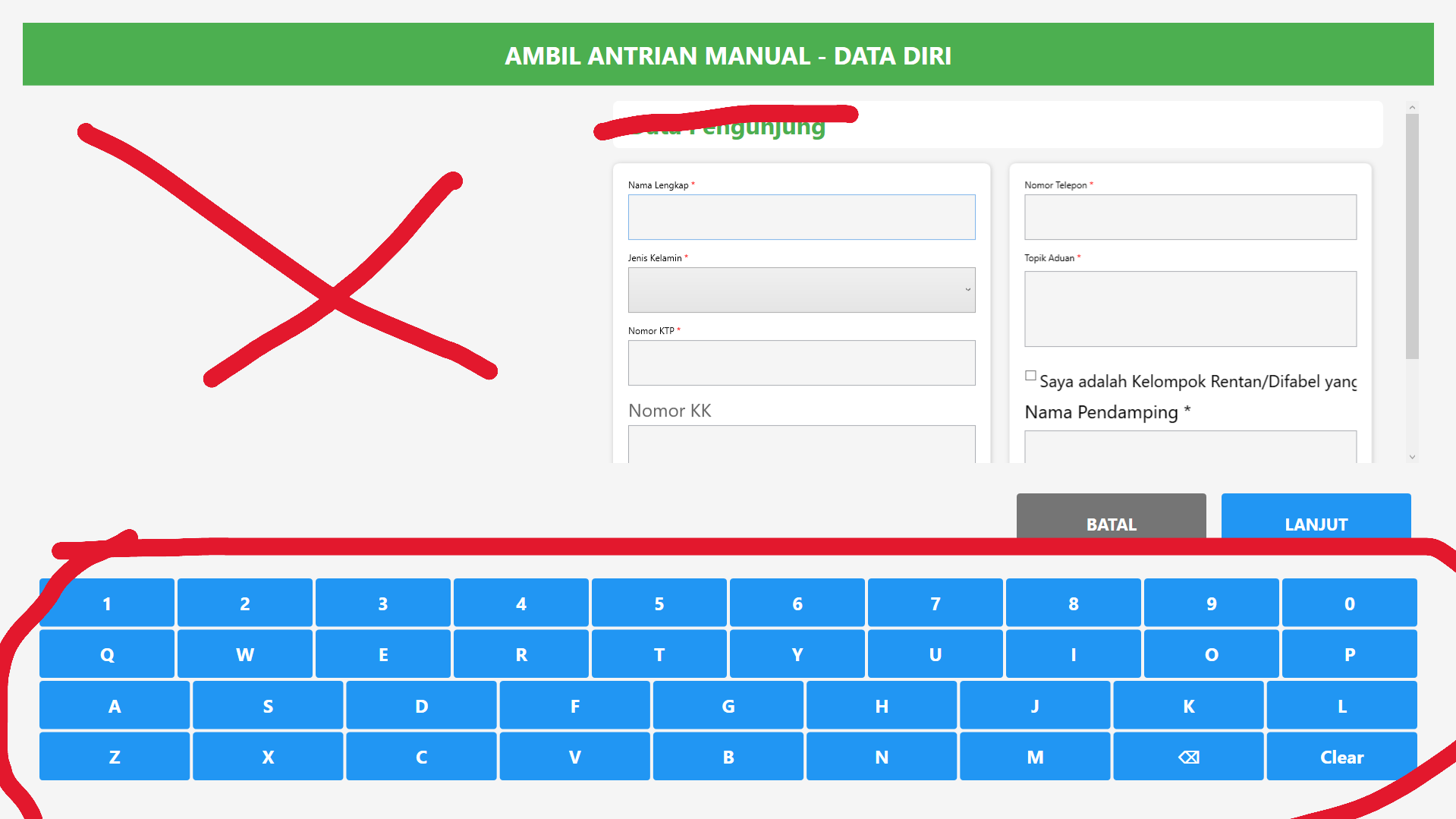Click the Jenis Kelamin dropdown arrow
Image resolution: width=1456 pixels, height=819 pixels.
[967, 290]
